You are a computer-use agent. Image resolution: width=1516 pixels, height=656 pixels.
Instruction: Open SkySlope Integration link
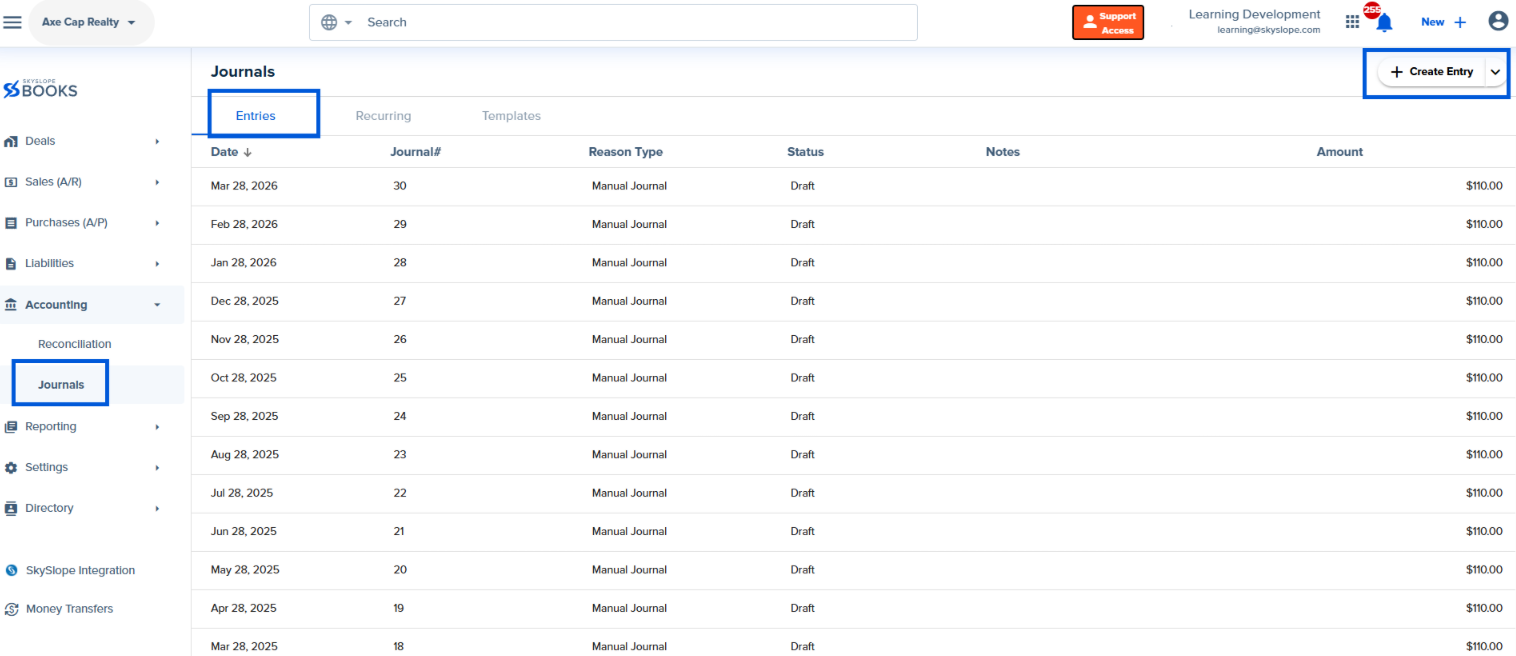tap(80, 570)
